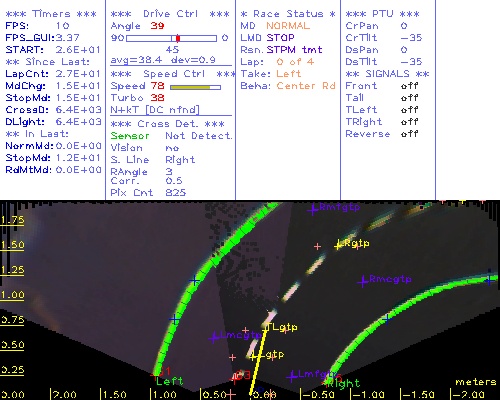
Task: Click the yellow Speed progress bar
Action: click(195, 87)
